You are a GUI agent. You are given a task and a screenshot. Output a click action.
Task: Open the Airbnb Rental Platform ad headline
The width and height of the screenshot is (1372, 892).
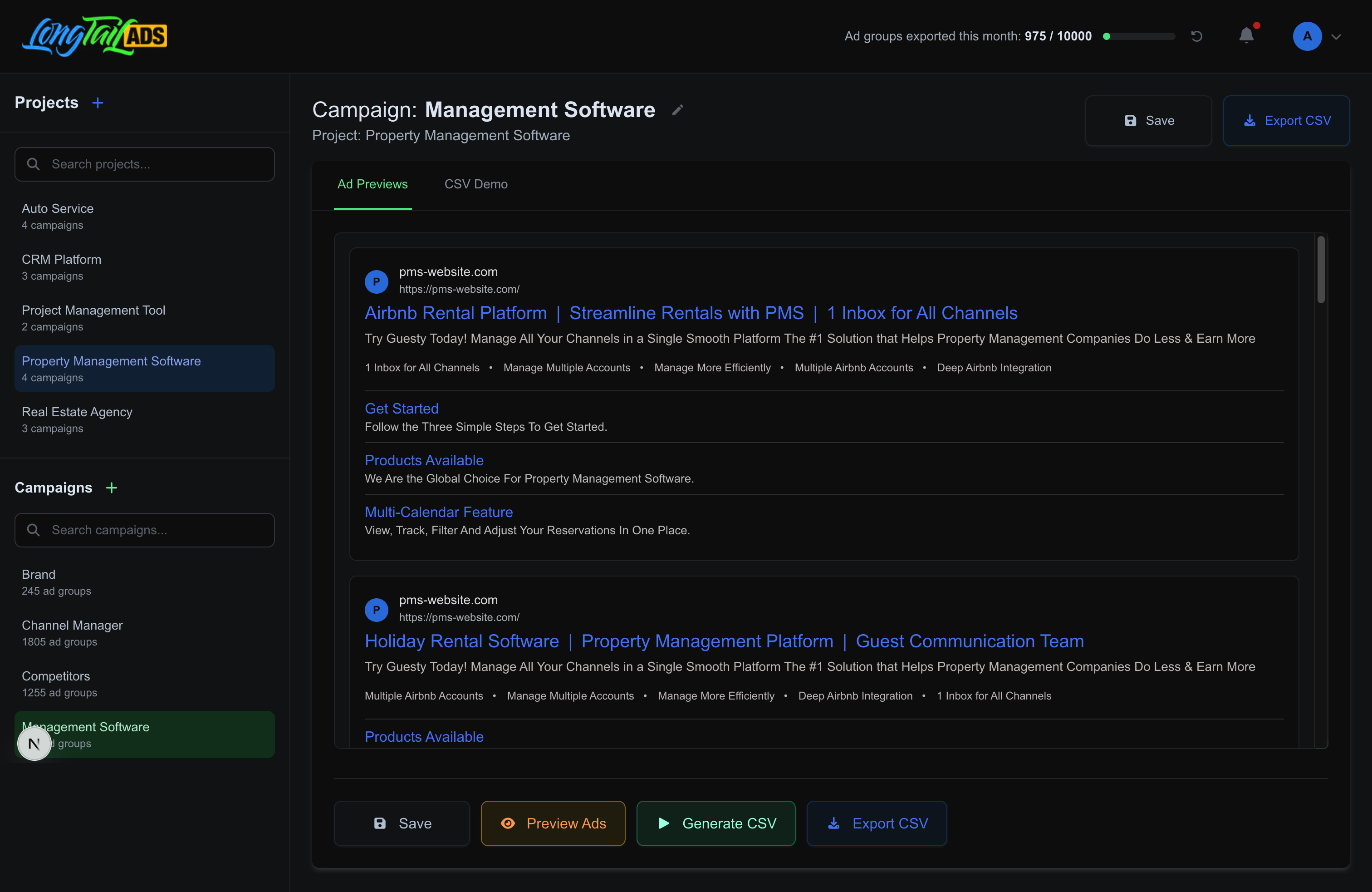[691, 312]
